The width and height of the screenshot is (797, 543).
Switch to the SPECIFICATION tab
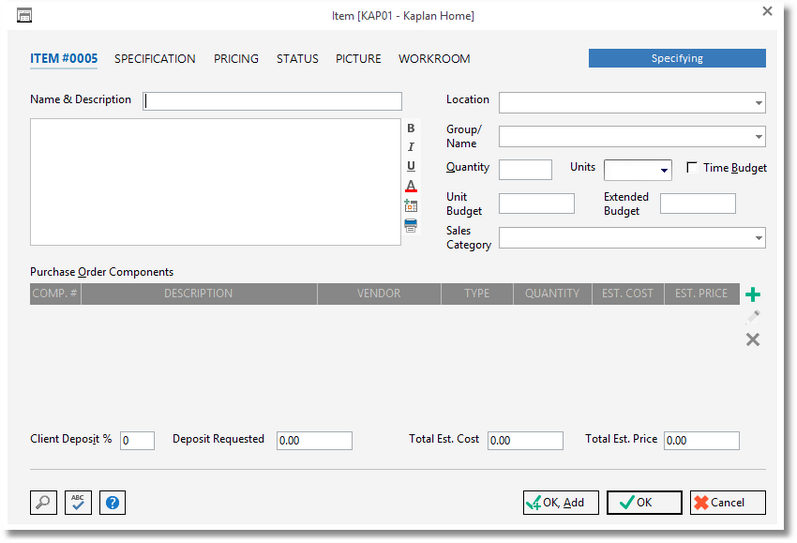click(155, 59)
